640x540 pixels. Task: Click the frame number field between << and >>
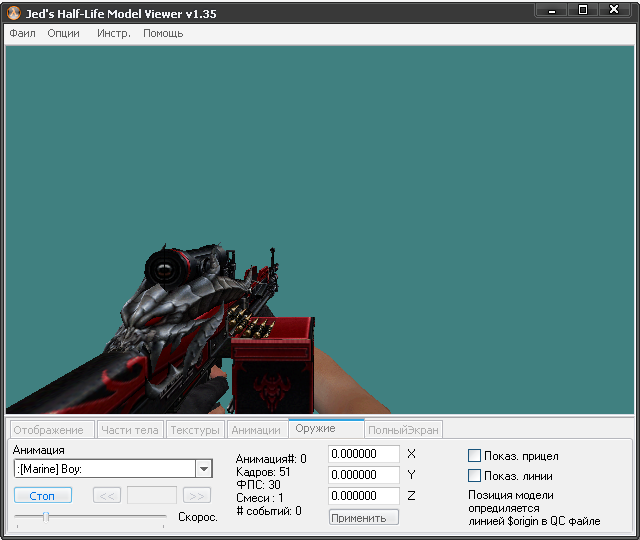tap(152, 496)
